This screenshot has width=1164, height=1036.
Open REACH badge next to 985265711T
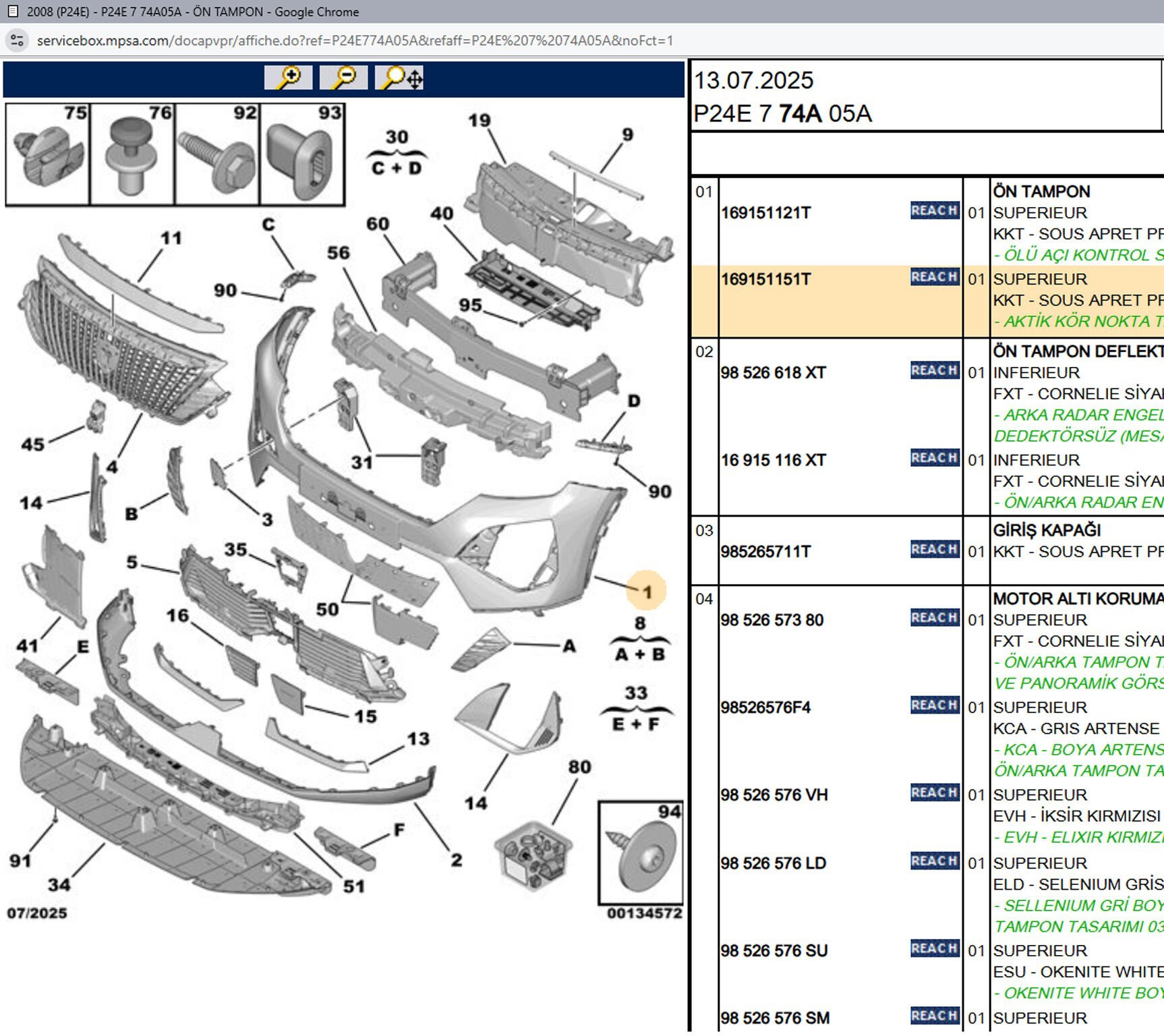(x=934, y=549)
